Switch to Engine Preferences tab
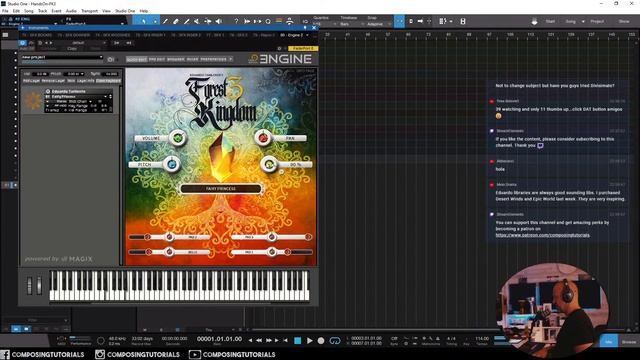The image size is (640, 360). coord(213,60)
